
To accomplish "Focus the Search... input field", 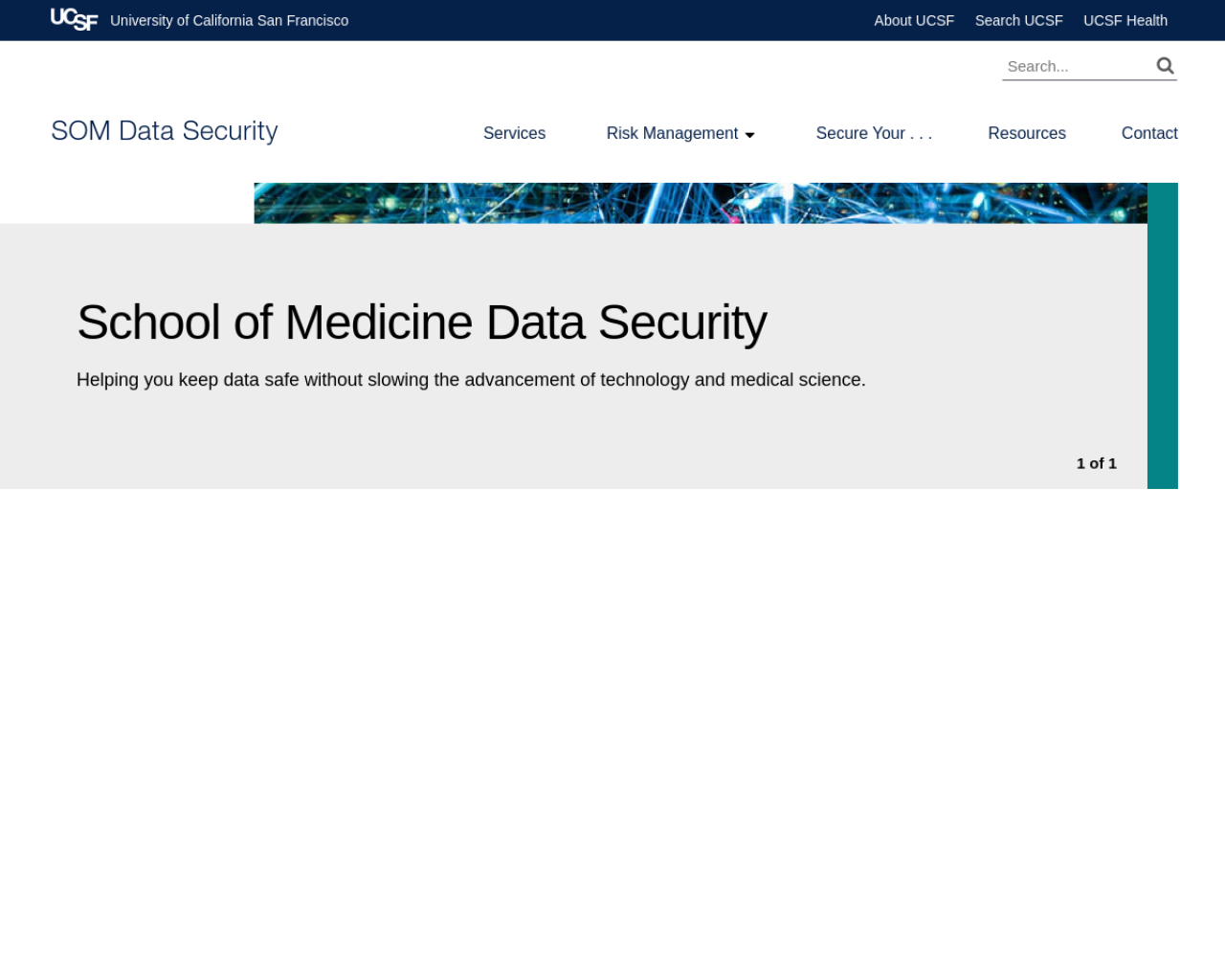I will pyautogui.click(x=1077, y=66).
